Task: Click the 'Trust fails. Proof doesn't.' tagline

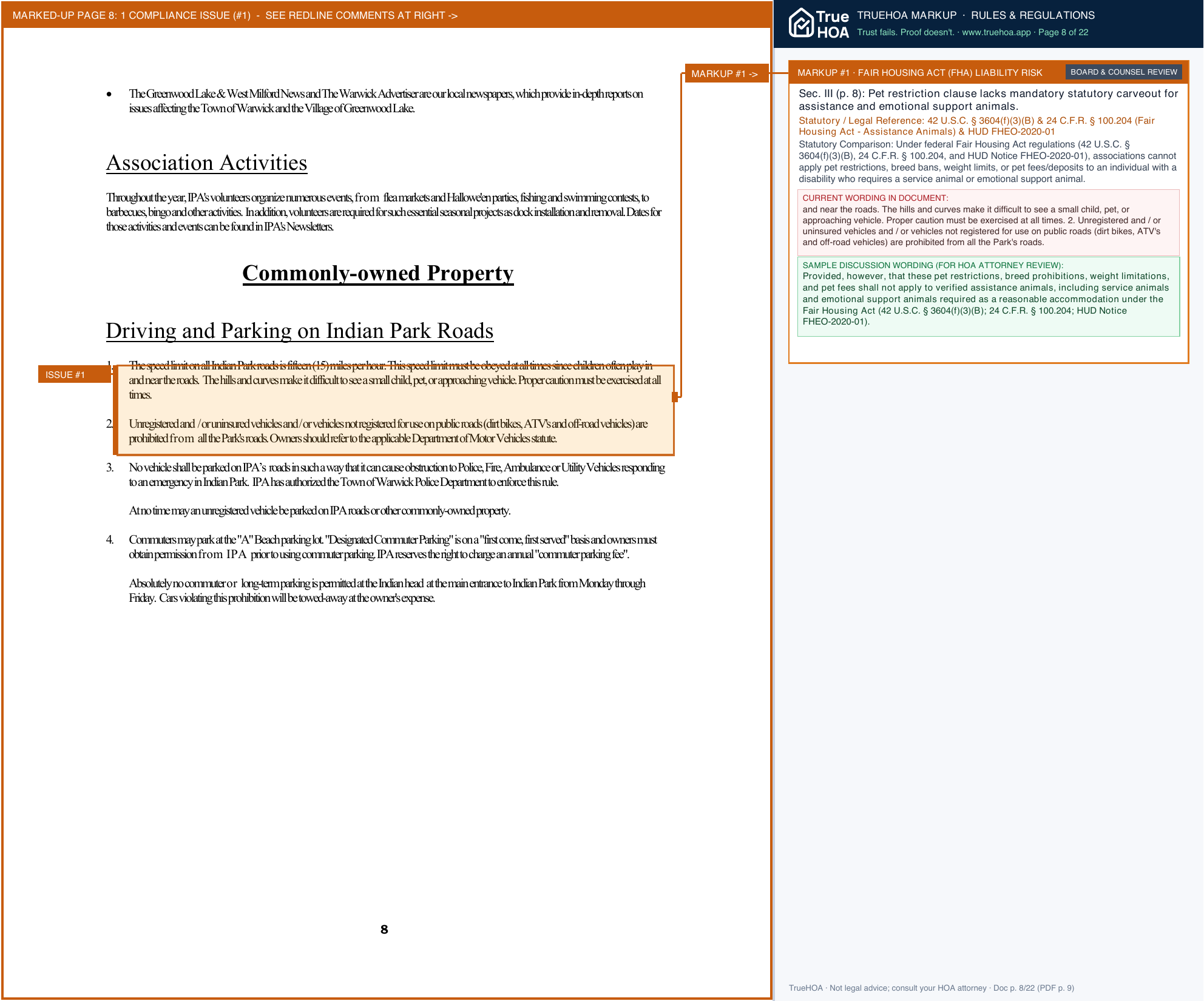Action: click(905, 33)
